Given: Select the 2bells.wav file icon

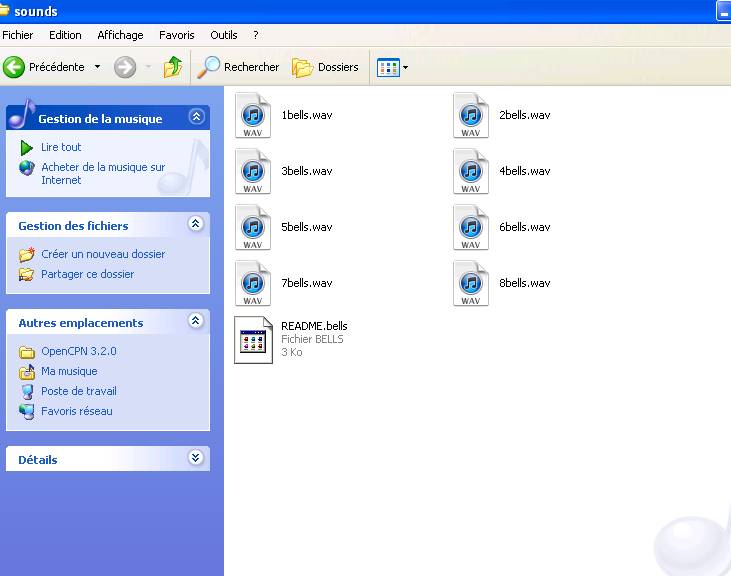Looking at the screenshot, I should pyautogui.click(x=471, y=116).
